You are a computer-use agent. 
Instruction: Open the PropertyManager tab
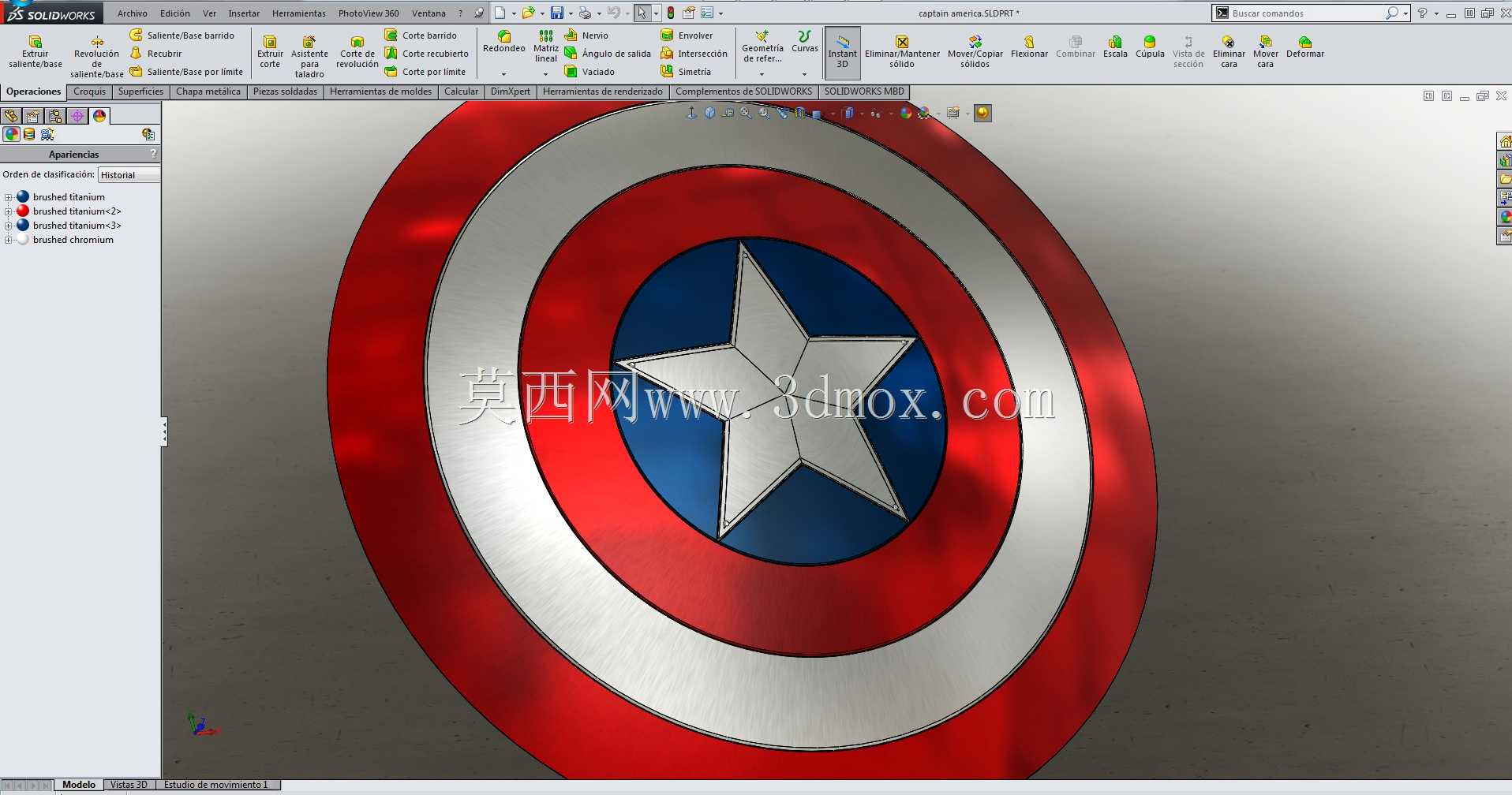click(x=33, y=116)
